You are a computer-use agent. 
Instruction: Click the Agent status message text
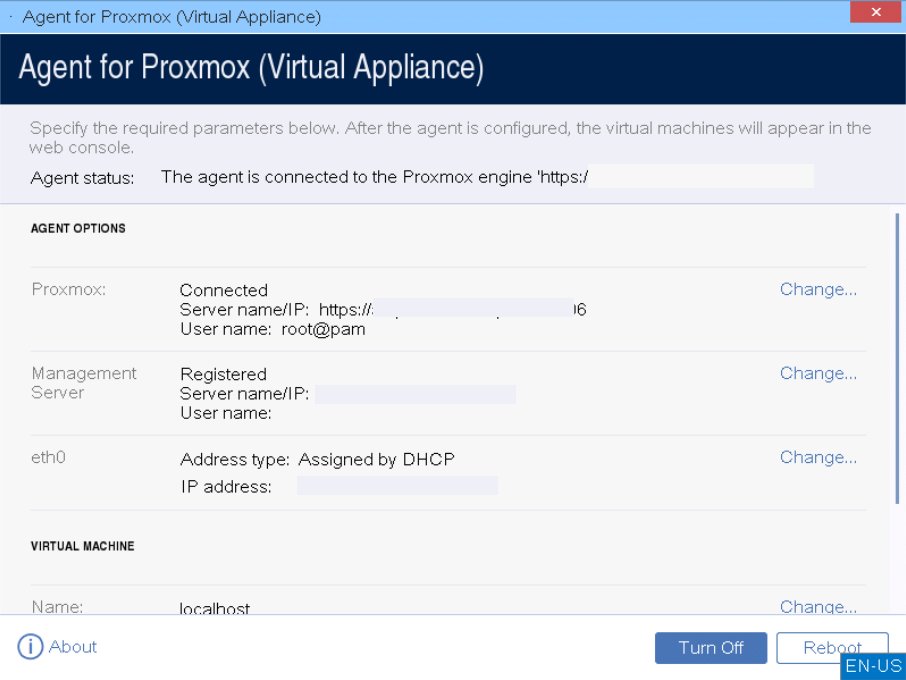click(374, 177)
